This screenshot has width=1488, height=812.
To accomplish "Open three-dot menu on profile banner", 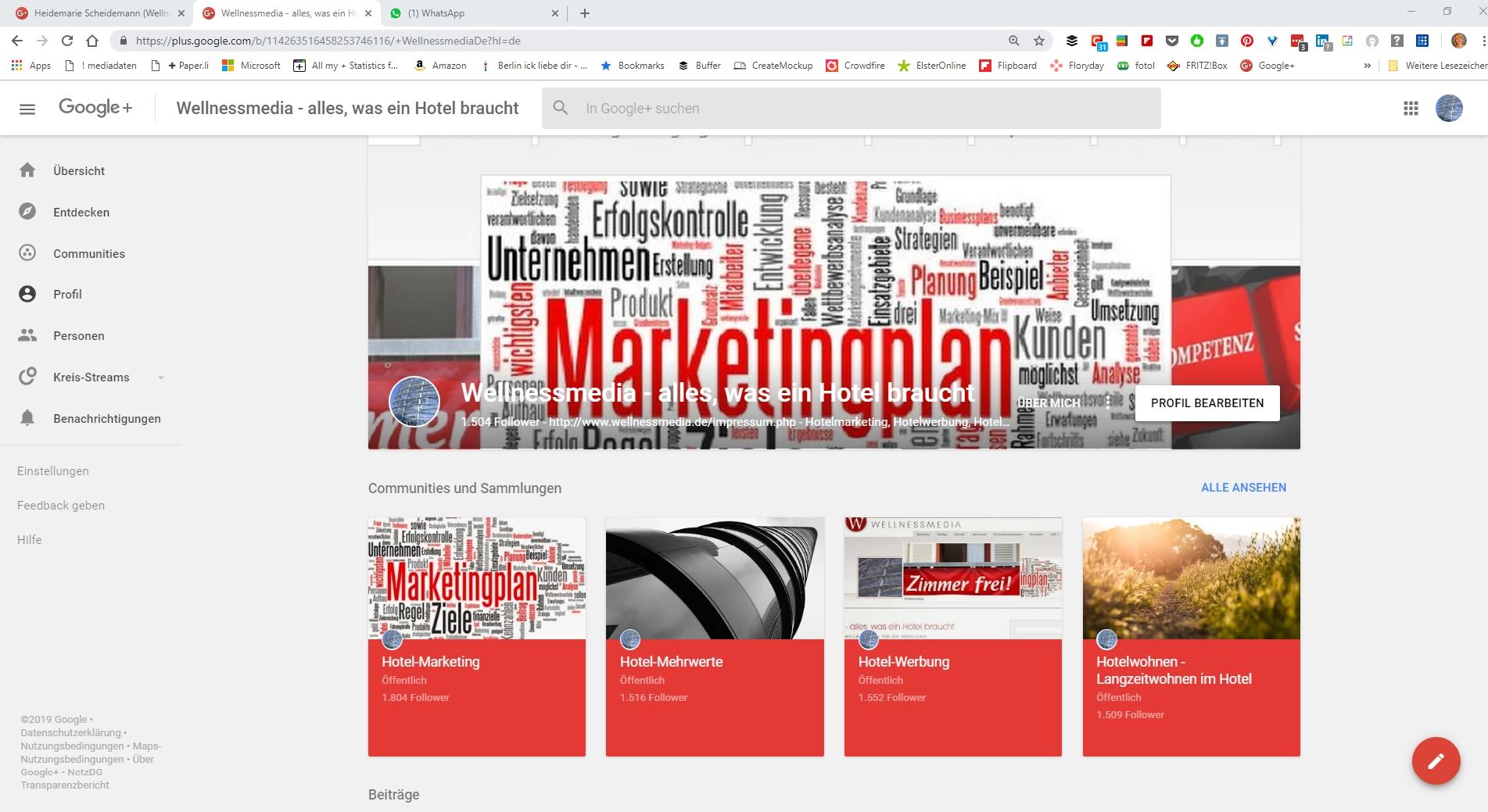I will 1108,402.
